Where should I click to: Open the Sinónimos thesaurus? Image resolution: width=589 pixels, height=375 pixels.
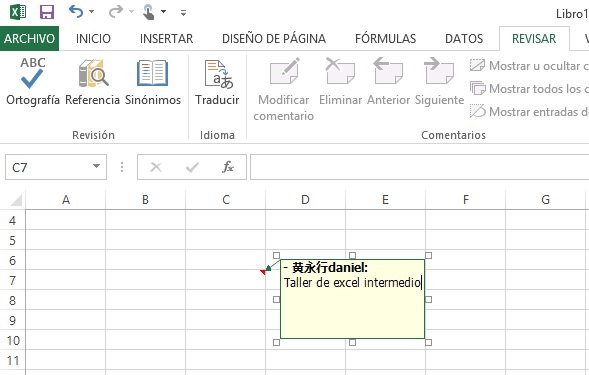[x=153, y=82]
